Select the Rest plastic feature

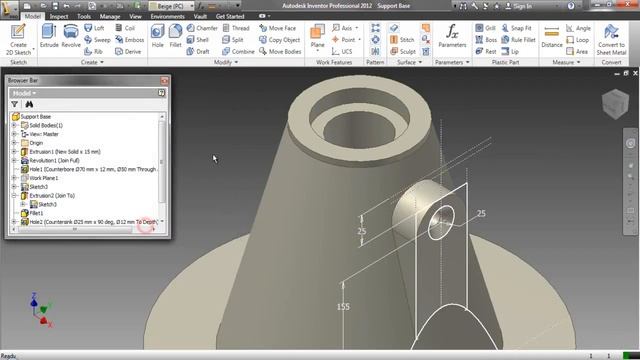(x=486, y=52)
